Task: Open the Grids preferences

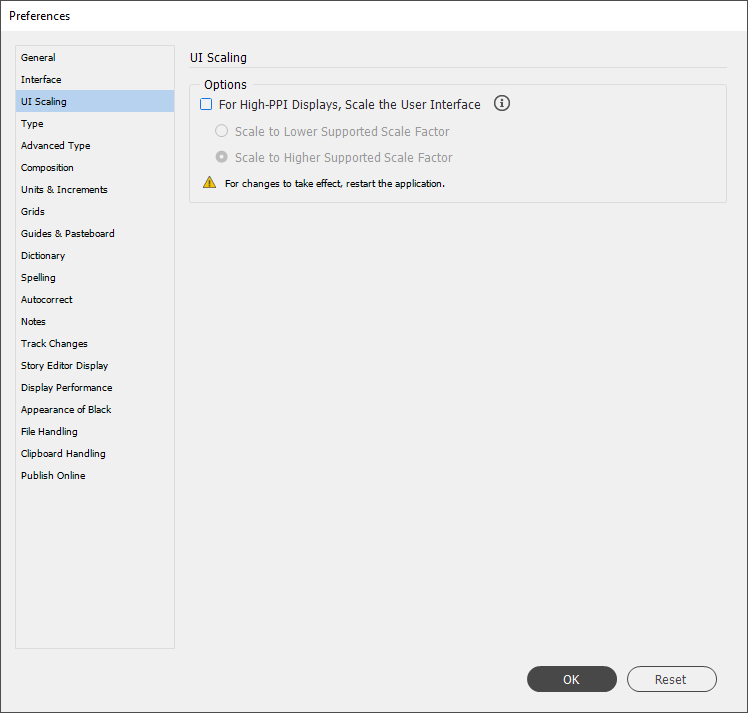Action: click(x=95, y=211)
